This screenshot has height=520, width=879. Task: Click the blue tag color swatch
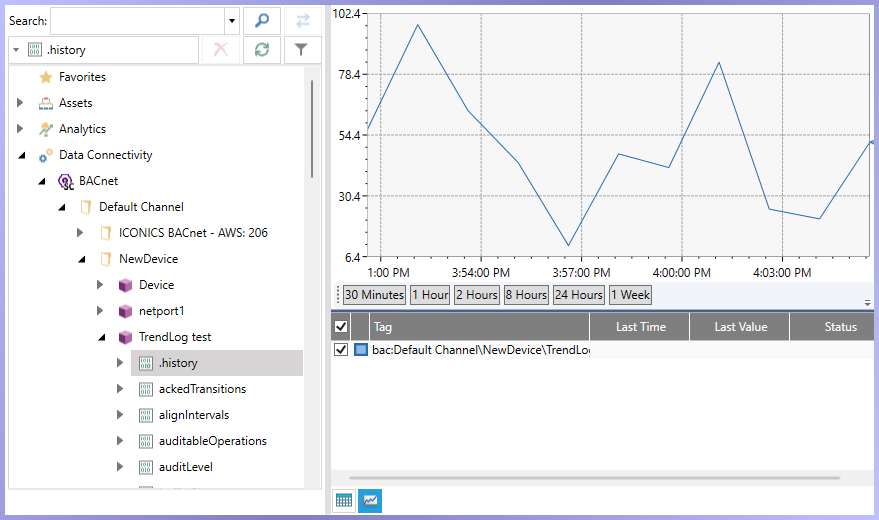(x=361, y=350)
